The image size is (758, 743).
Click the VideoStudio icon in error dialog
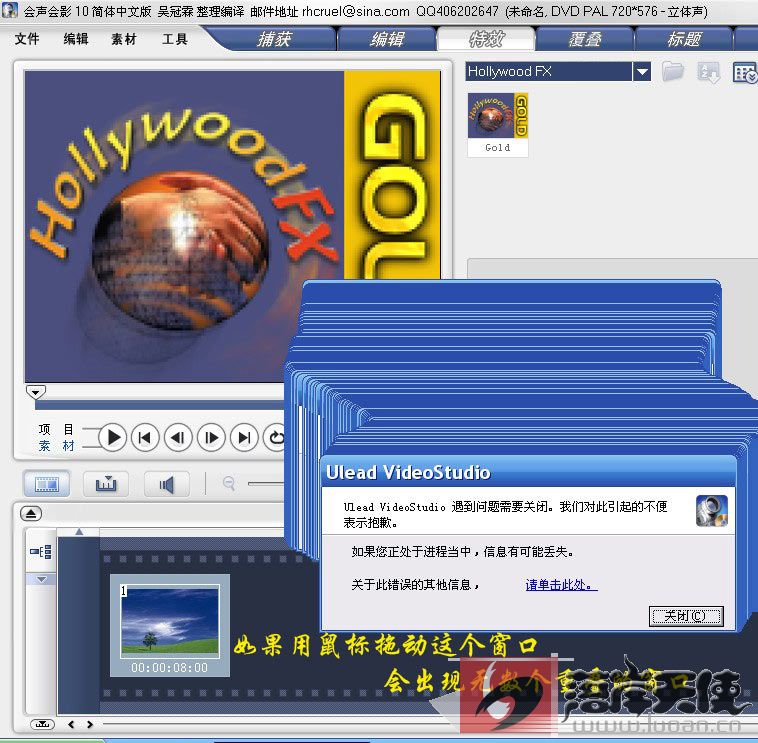(712, 510)
